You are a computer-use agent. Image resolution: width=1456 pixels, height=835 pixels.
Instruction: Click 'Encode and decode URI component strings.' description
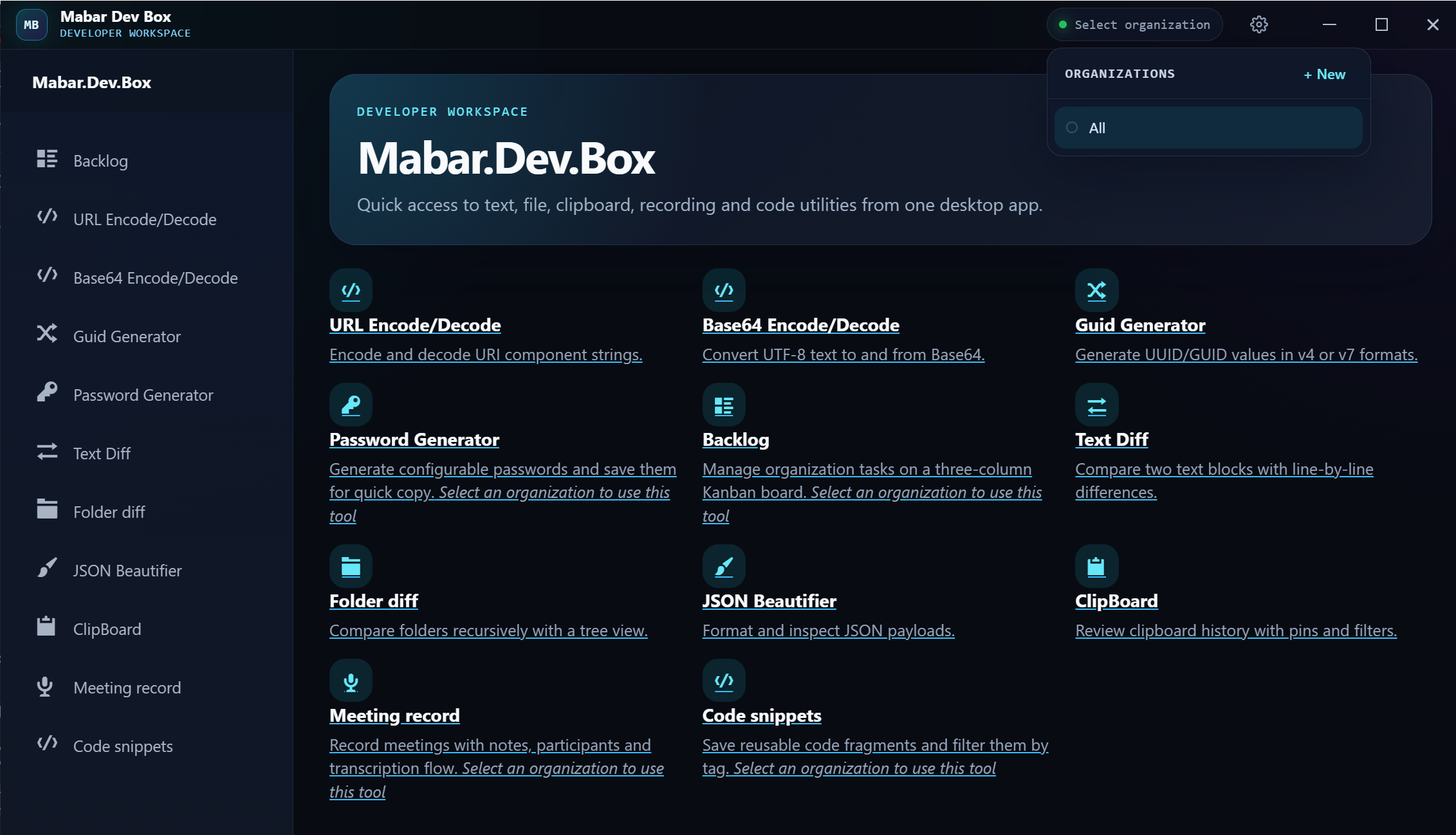click(x=486, y=354)
